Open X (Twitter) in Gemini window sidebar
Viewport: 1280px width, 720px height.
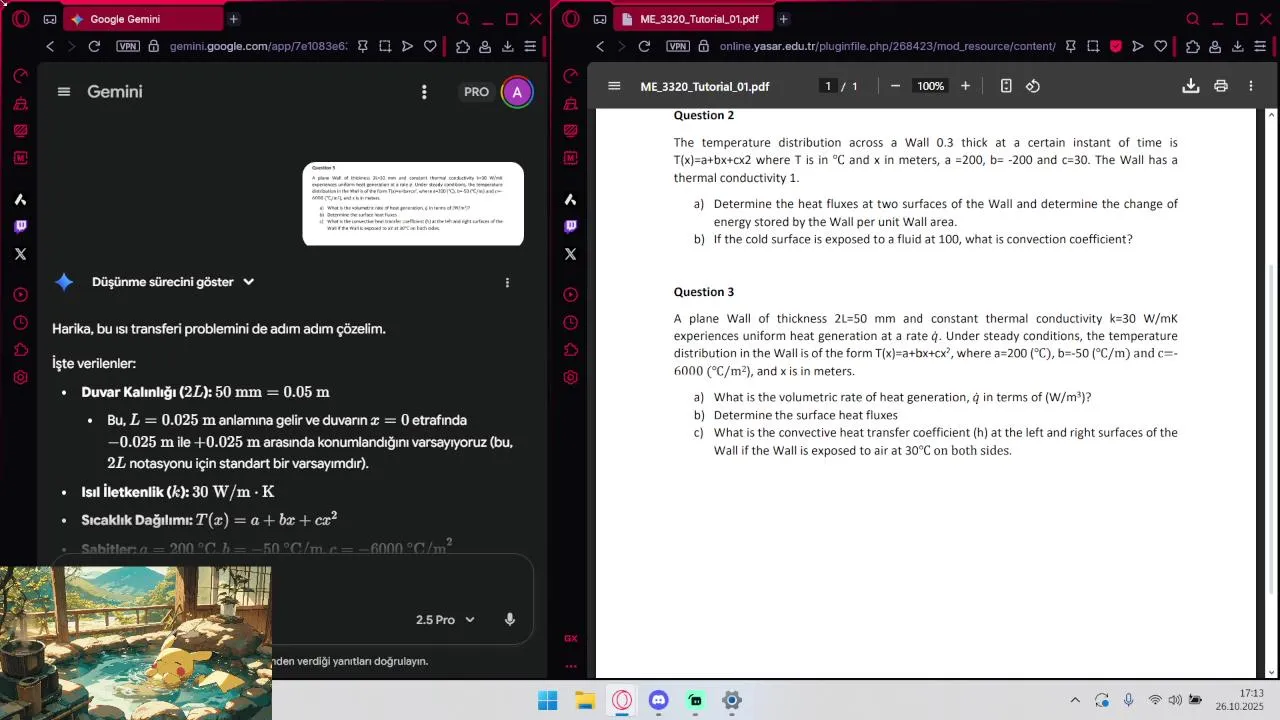(x=21, y=254)
